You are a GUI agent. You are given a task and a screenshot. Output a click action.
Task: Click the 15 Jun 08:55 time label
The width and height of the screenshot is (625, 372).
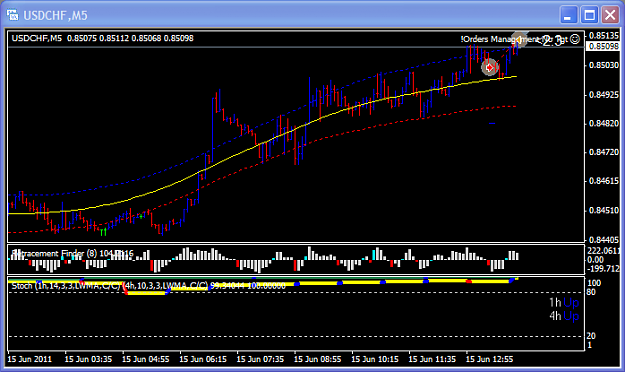317,359
